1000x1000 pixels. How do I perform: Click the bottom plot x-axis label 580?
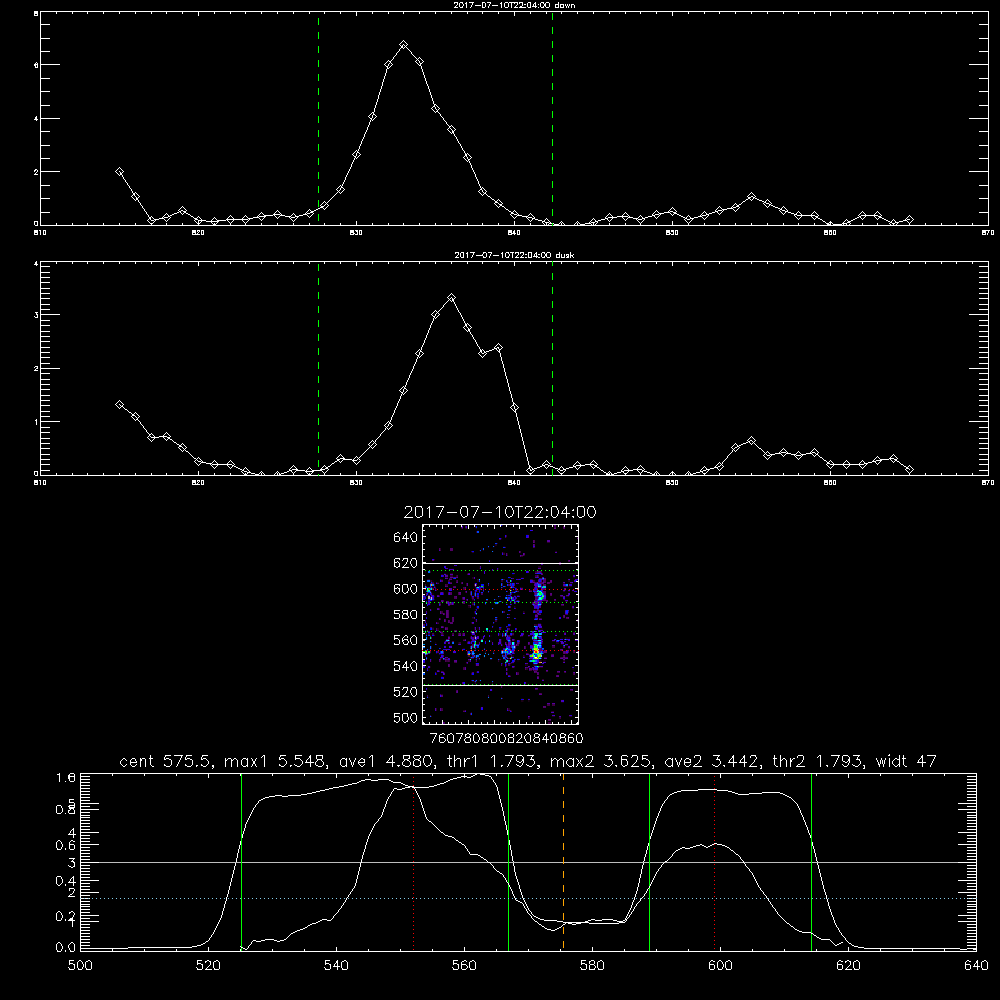coord(592,966)
